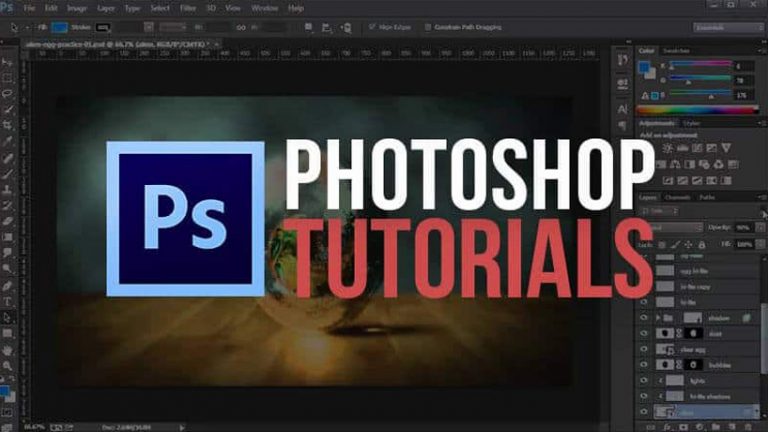Open the Layers panel flyout menu
The width and height of the screenshot is (768, 432).
click(x=760, y=197)
